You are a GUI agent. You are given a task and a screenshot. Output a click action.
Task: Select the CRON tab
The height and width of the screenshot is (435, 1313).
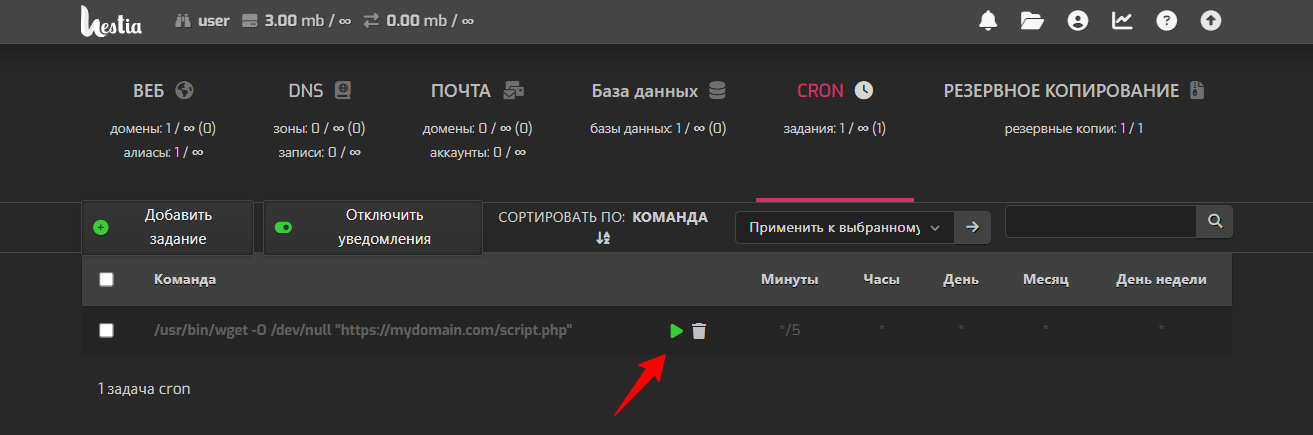pos(835,91)
